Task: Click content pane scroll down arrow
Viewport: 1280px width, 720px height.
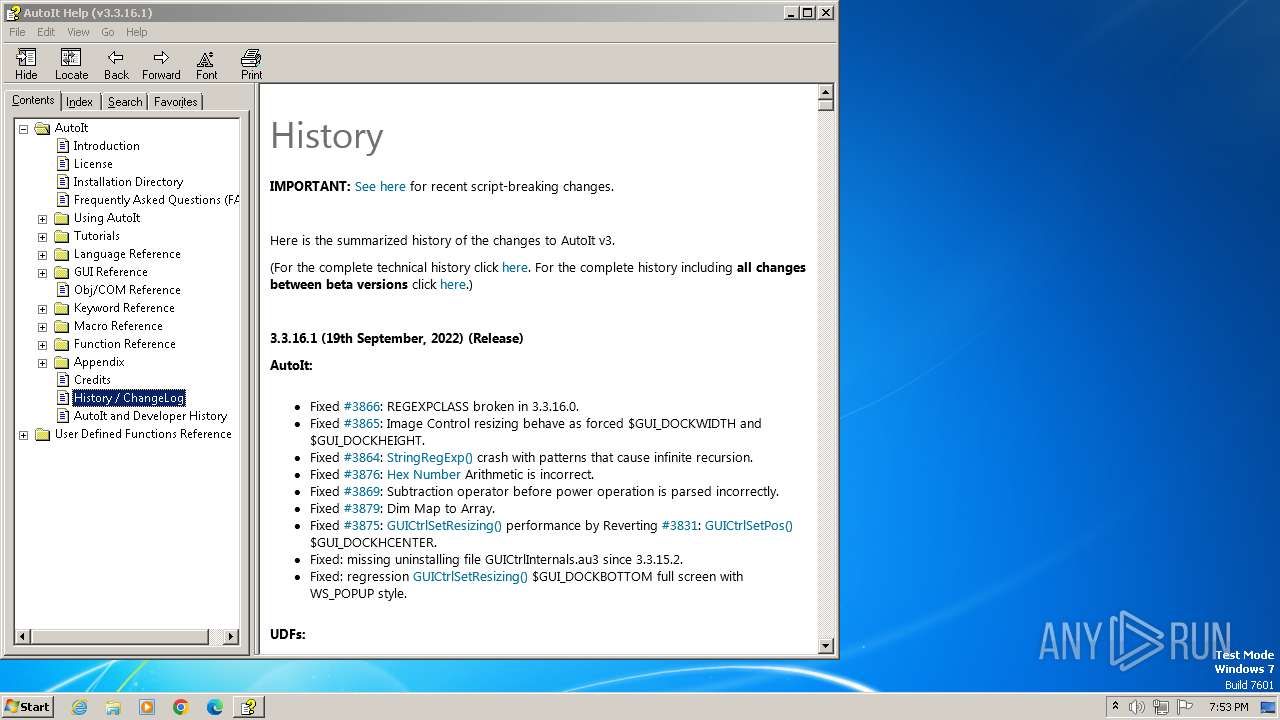Action: [826, 646]
